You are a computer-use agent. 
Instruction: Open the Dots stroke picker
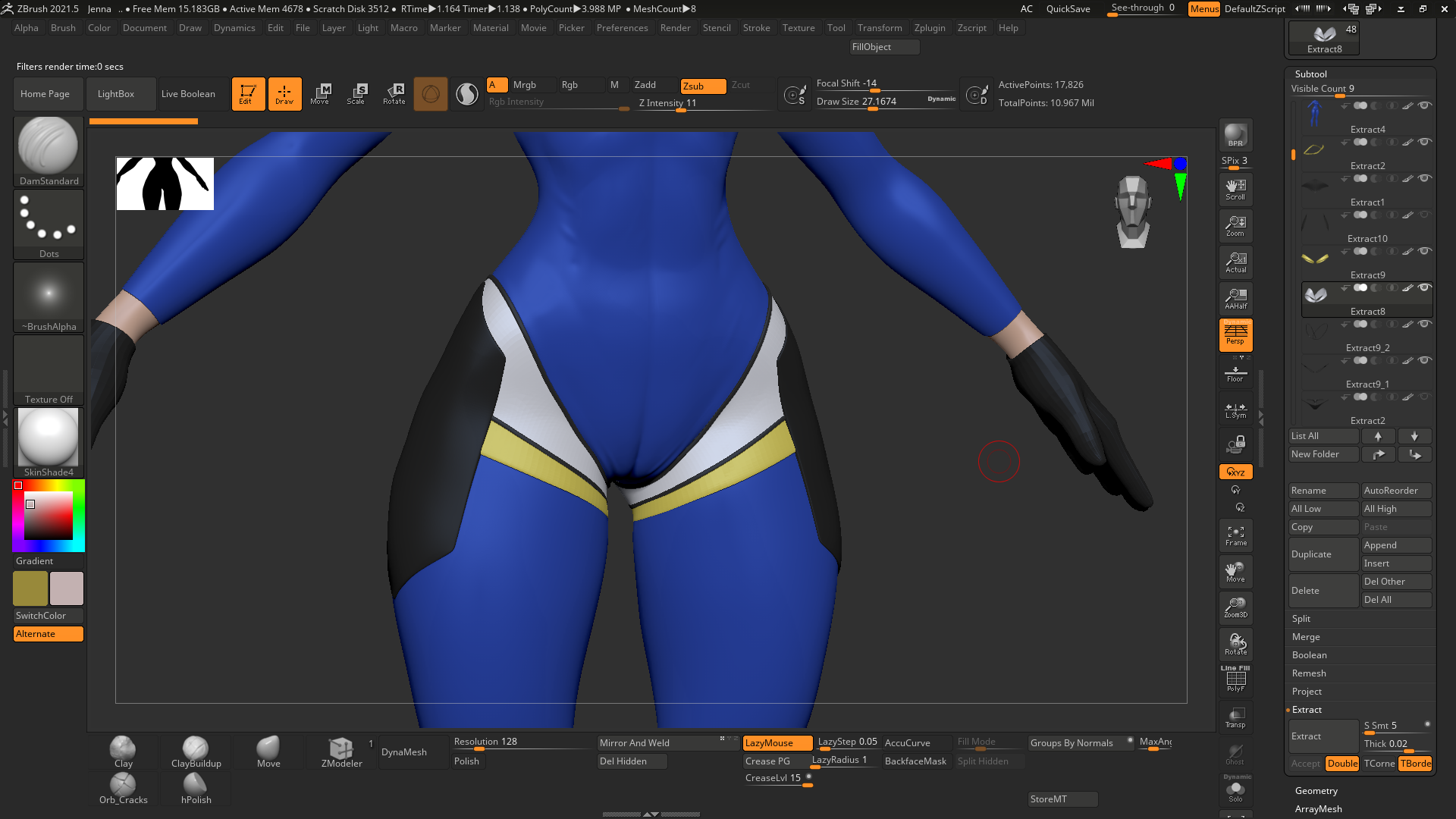point(49,224)
